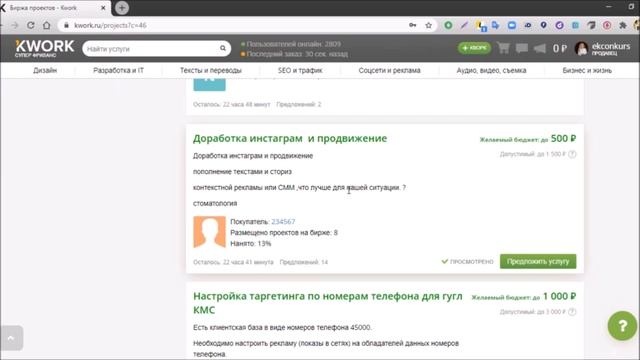640x360 pixels.
Task: Click the 'Просмотрено' checkmark label
Action: 467,261
